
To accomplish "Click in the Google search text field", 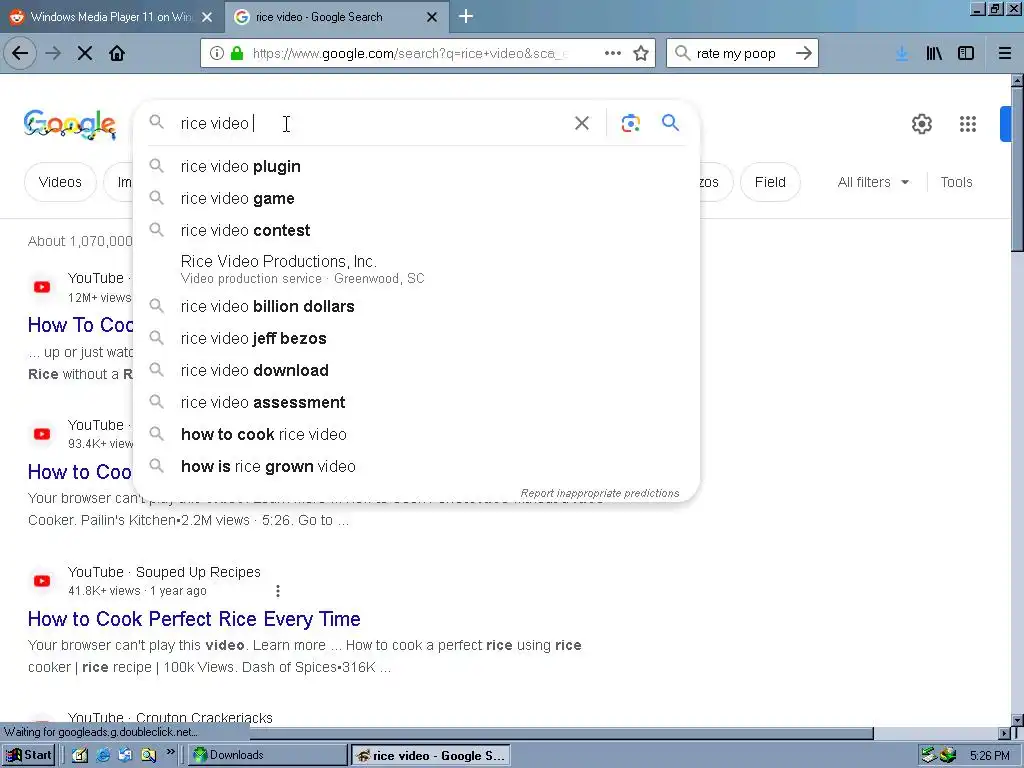I will (372, 123).
